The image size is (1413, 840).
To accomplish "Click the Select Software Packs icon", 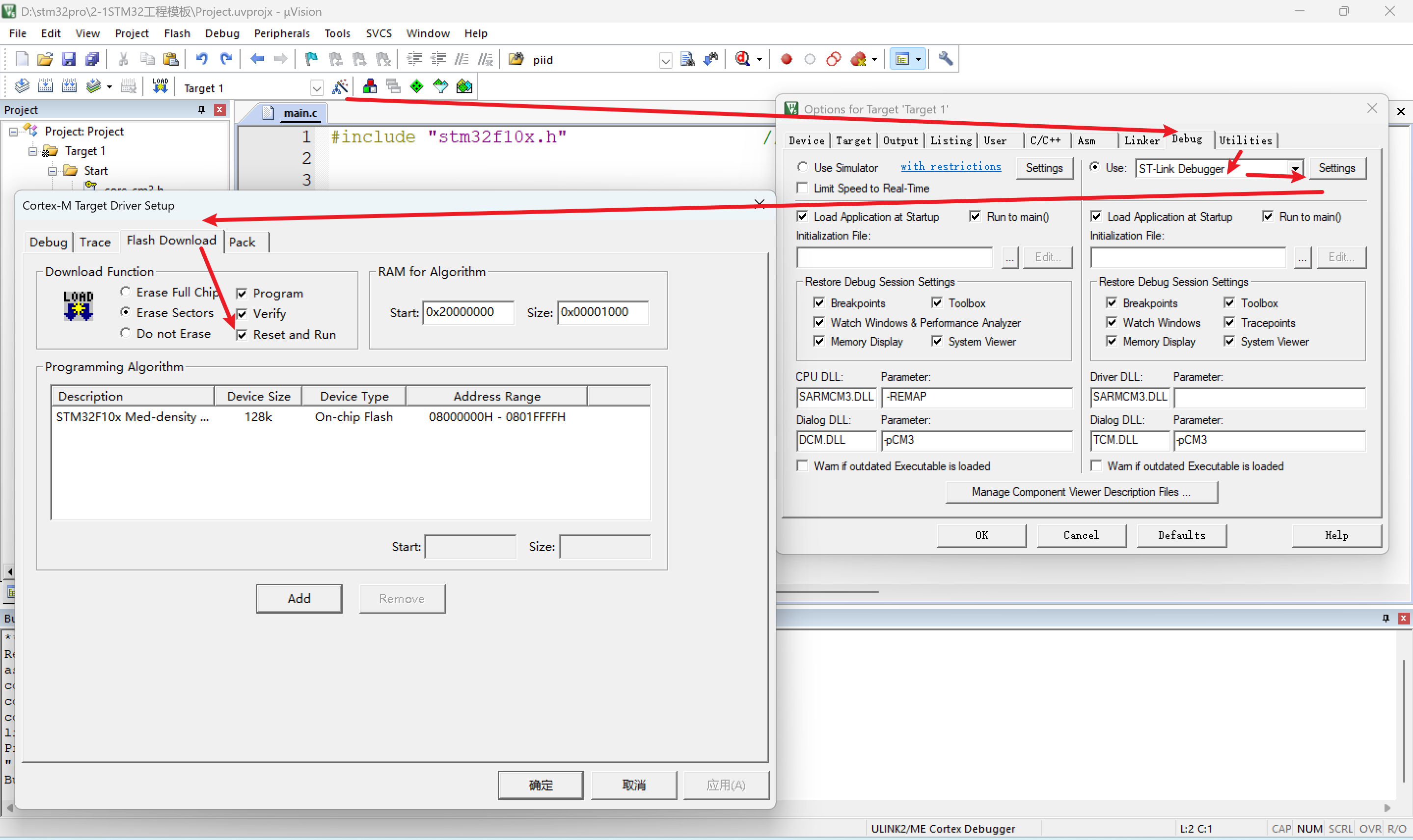I will pos(440,86).
